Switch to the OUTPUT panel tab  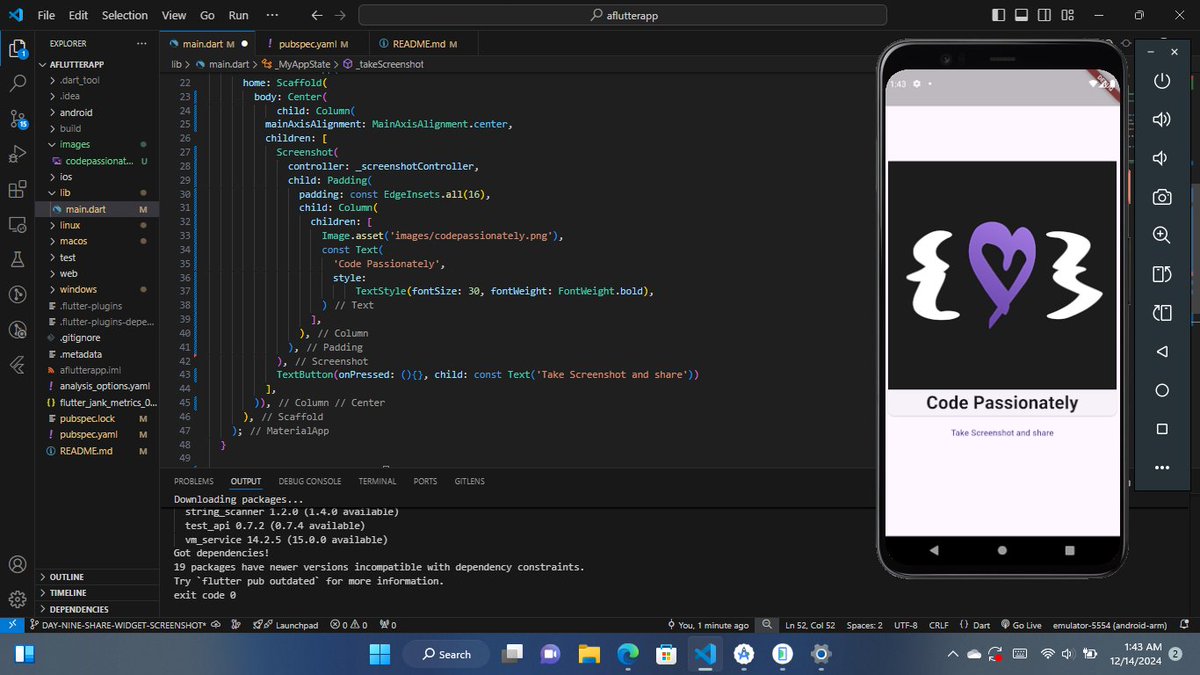[245, 481]
